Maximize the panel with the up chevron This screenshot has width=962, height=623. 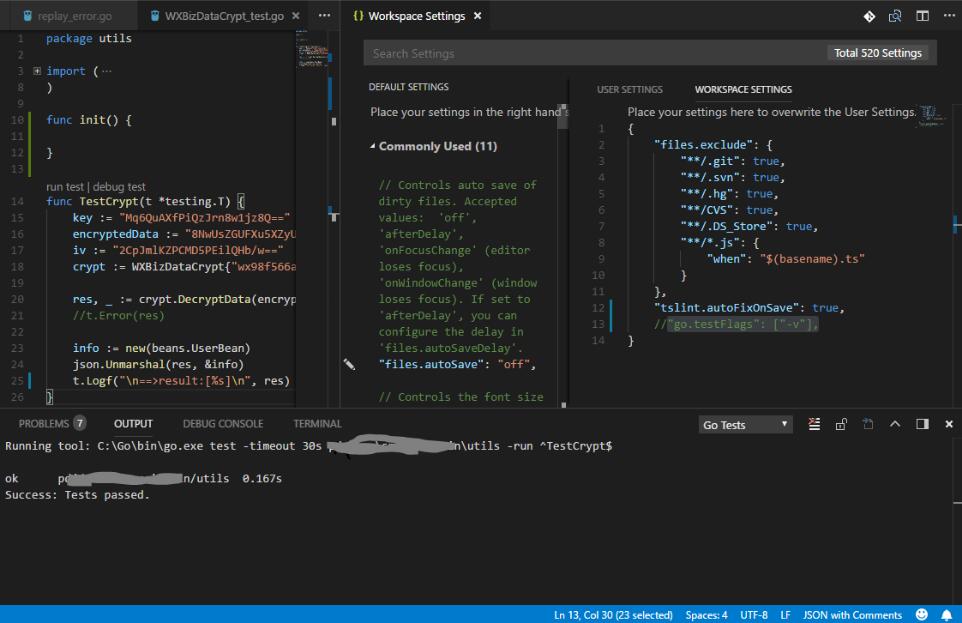tap(895, 424)
